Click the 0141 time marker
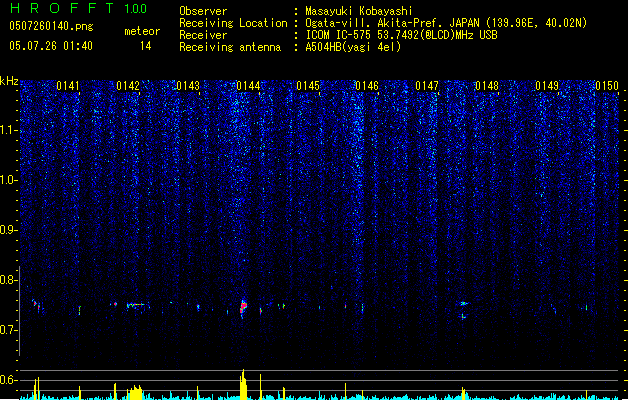This screenshot has width=629, height=400. click(68, 86)
